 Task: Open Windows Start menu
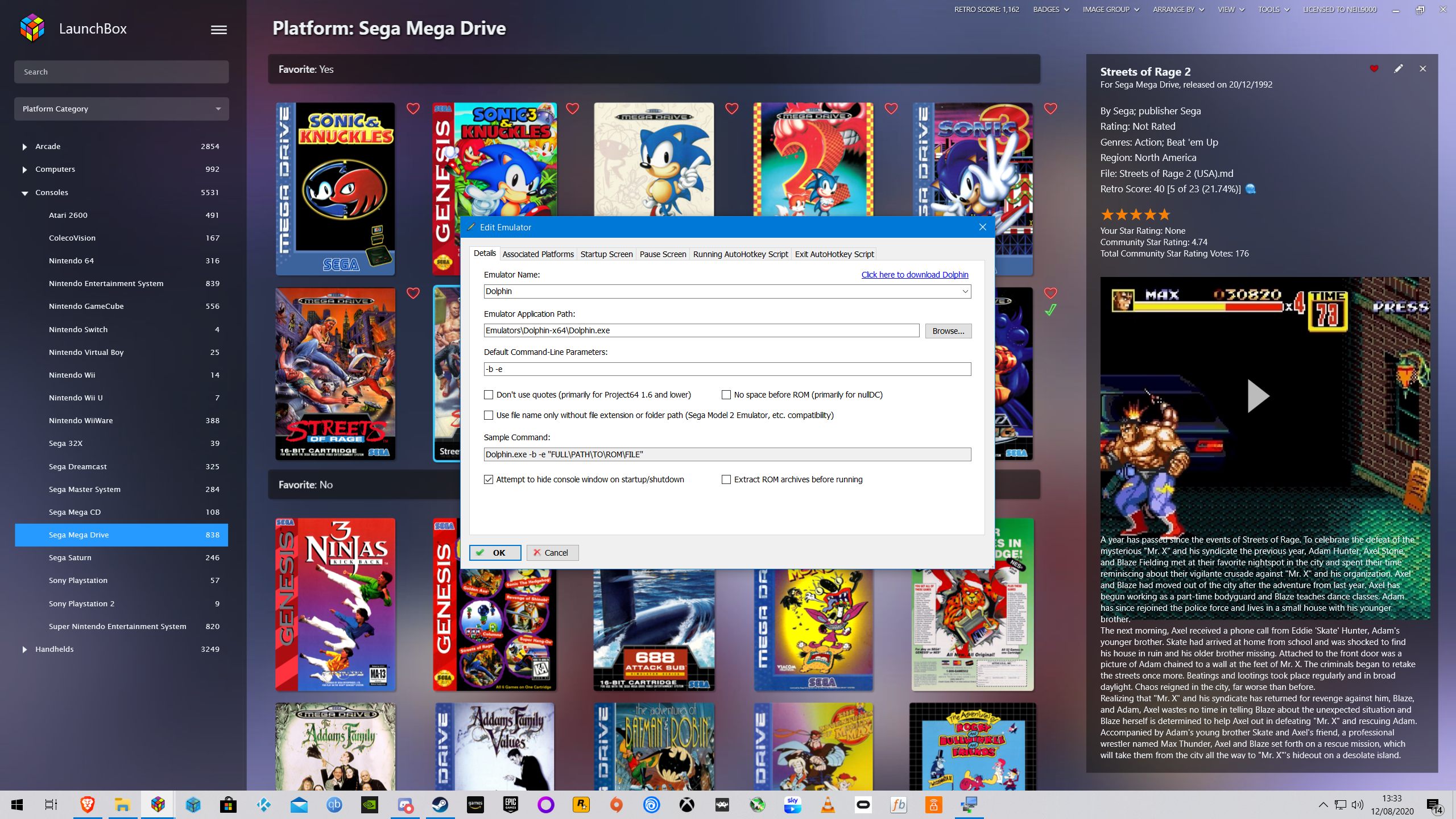[x=17, y=805]
